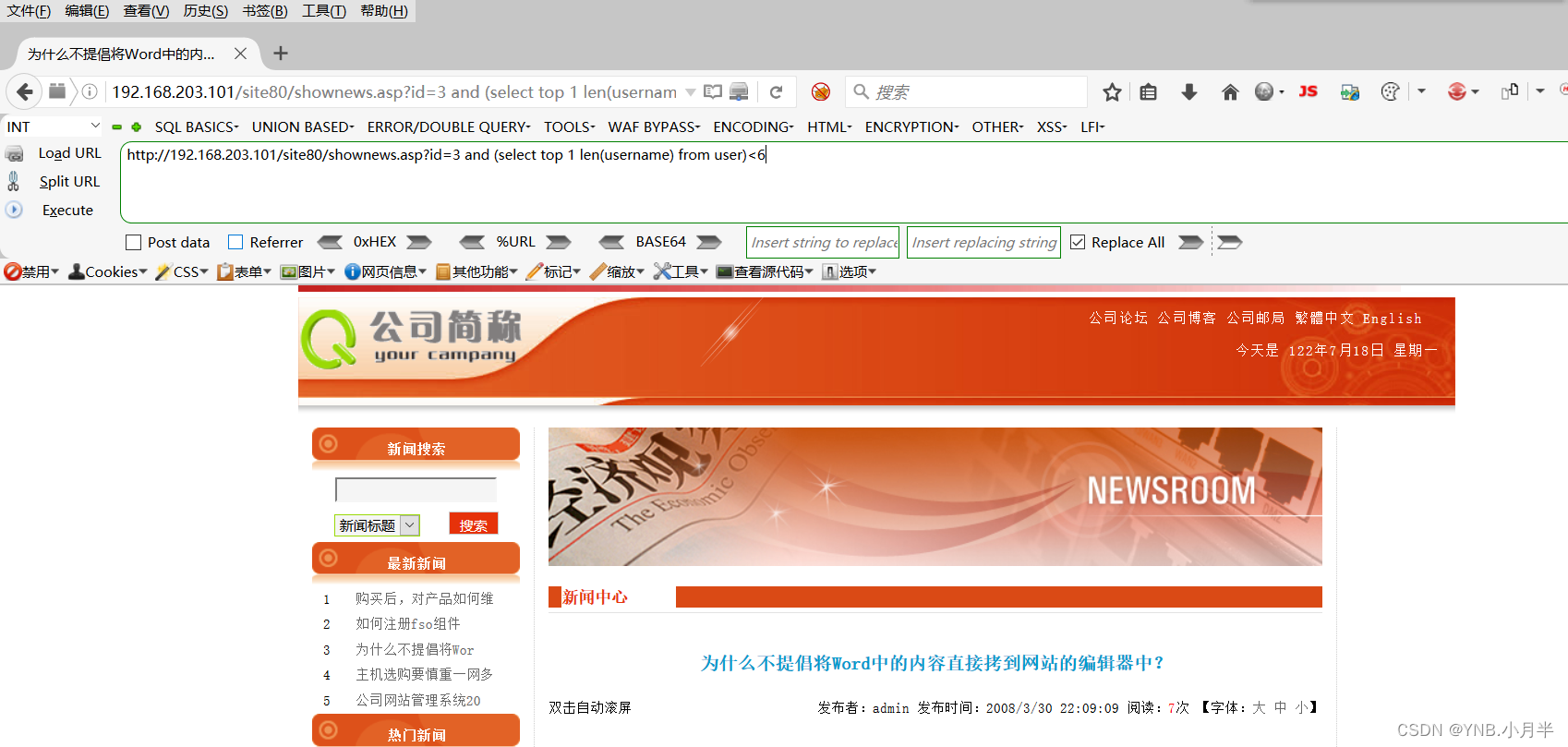Click the green minus icon in HackBar
The width and height of the screenshot is (1568, 747).
116,127
